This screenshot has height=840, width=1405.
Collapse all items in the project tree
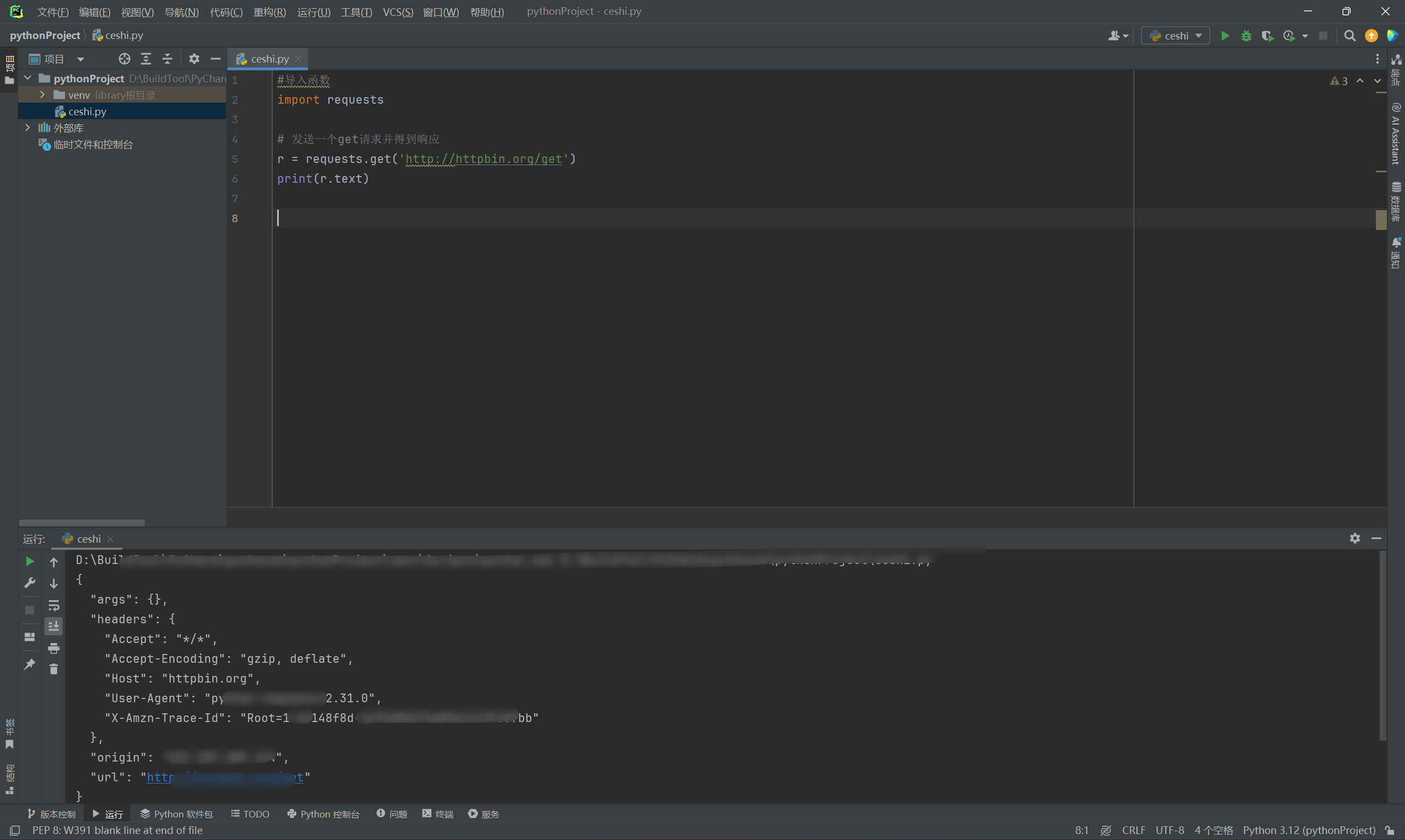(x=167, y=59)
